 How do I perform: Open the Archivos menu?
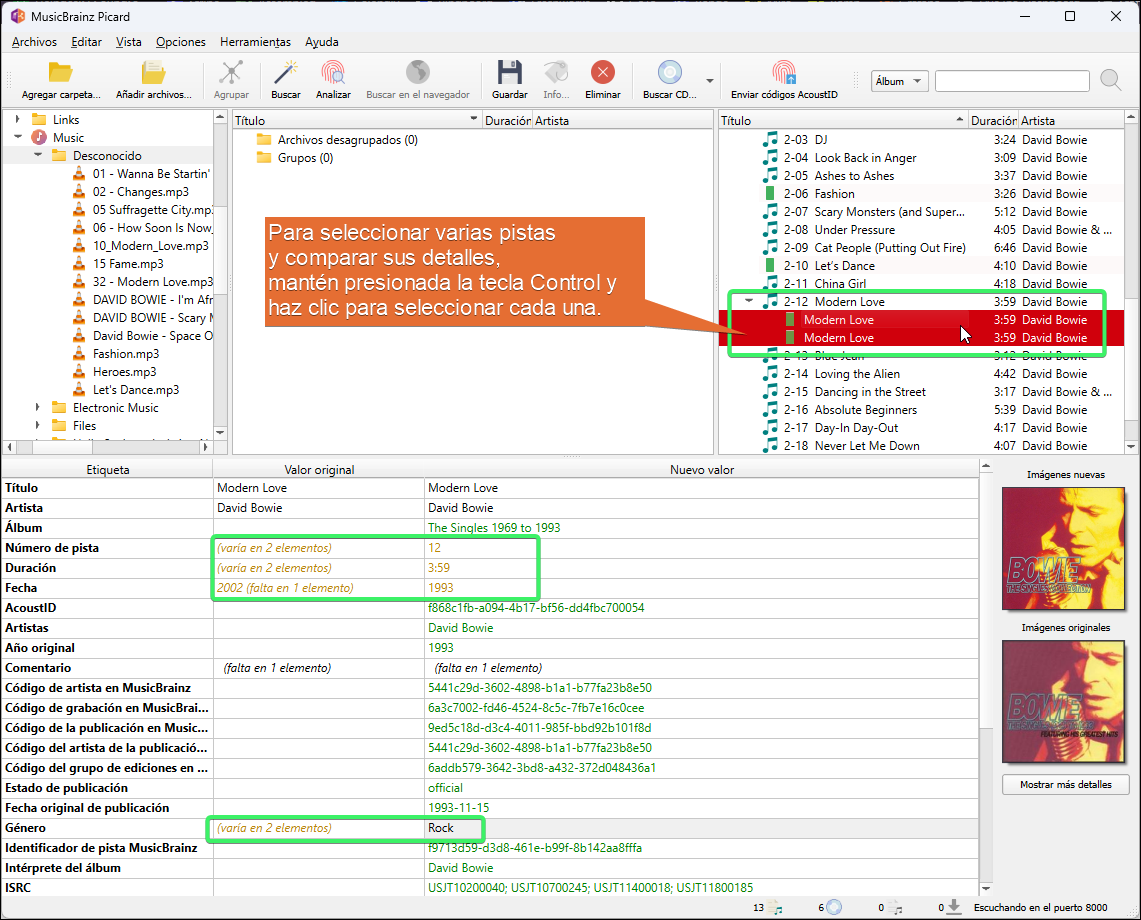pos(34,42)
